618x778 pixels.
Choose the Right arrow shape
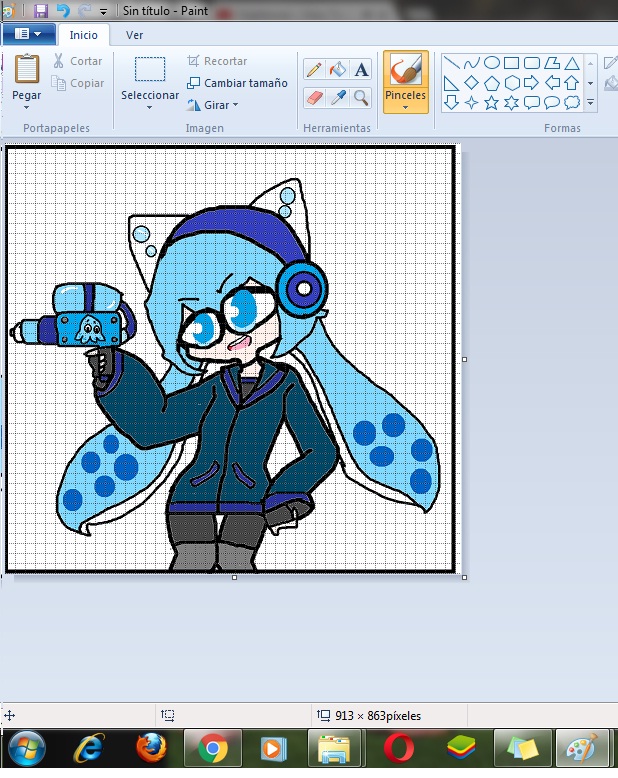[532, 82]
